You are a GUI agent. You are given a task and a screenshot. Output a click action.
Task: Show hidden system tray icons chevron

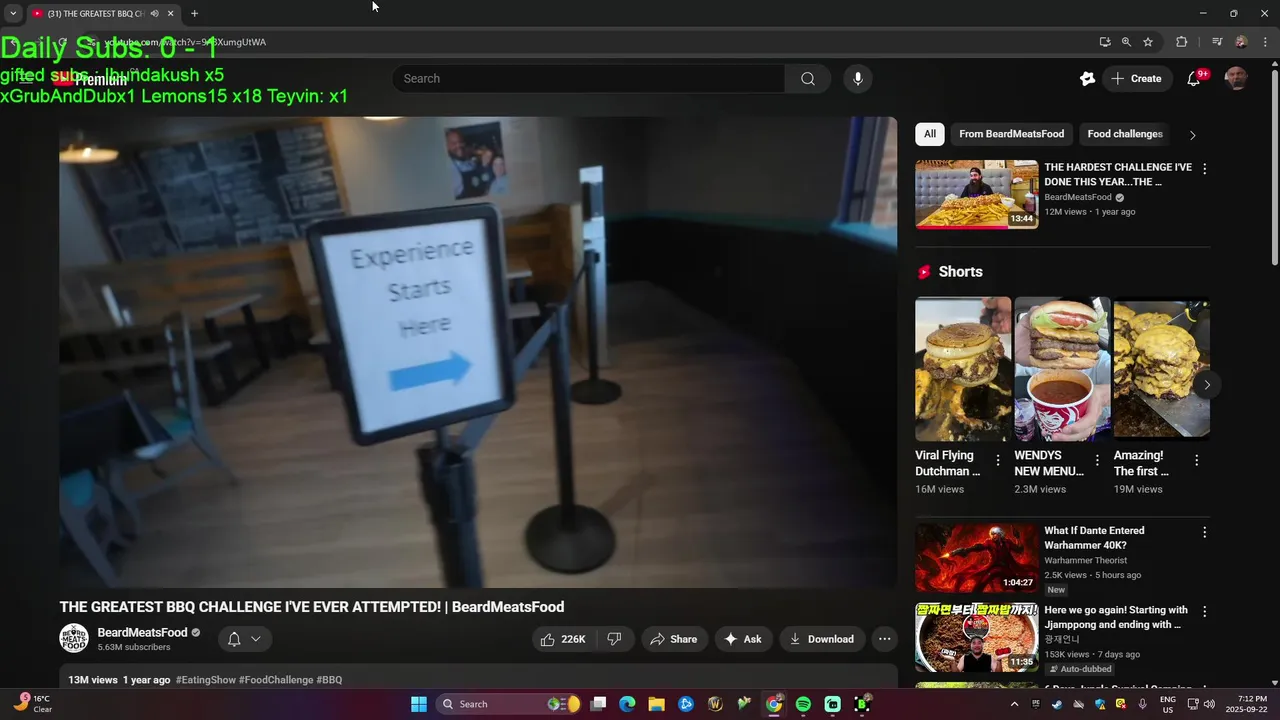tap(1014, 704)
